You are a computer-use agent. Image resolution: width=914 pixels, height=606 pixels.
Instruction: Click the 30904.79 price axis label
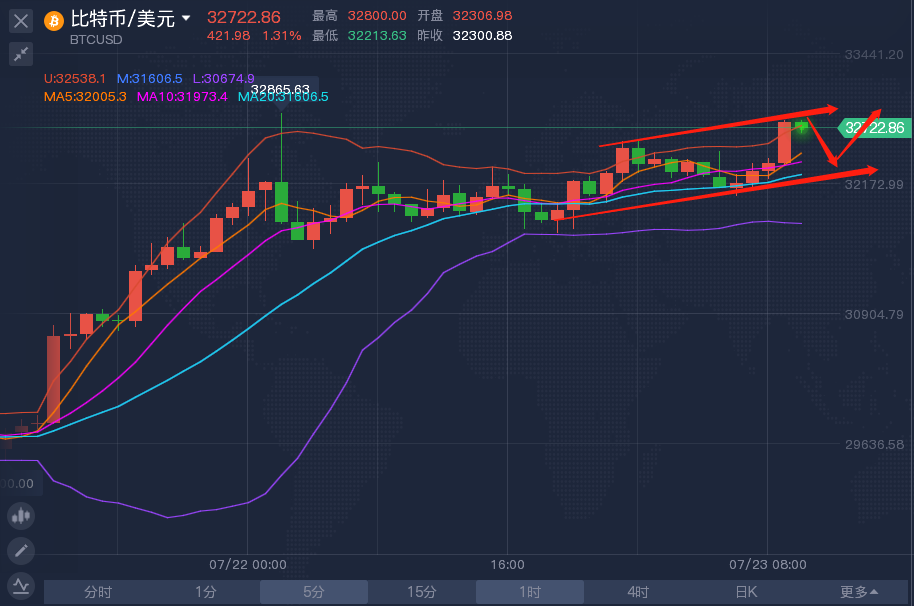pos(874,315)
